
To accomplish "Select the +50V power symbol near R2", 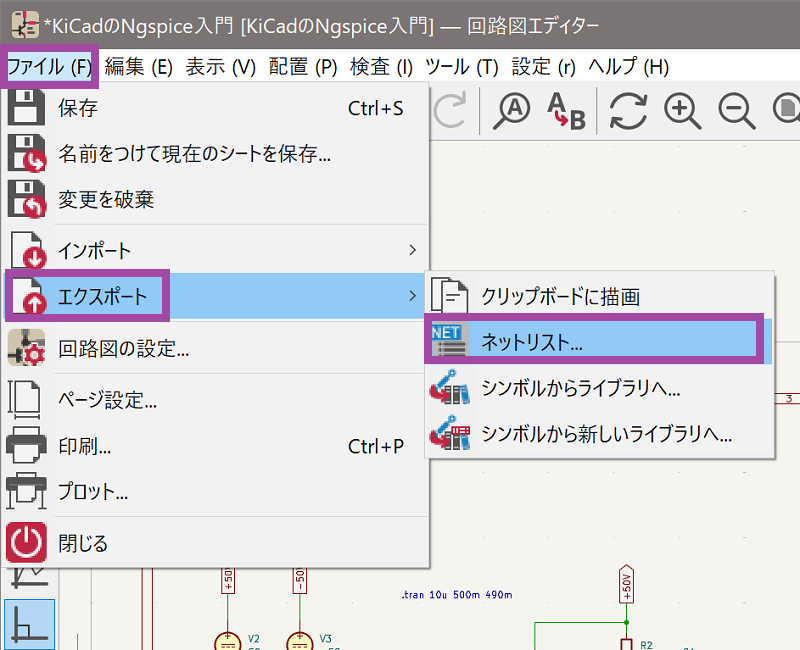I will pyautogui.click(x=626, y=585).
